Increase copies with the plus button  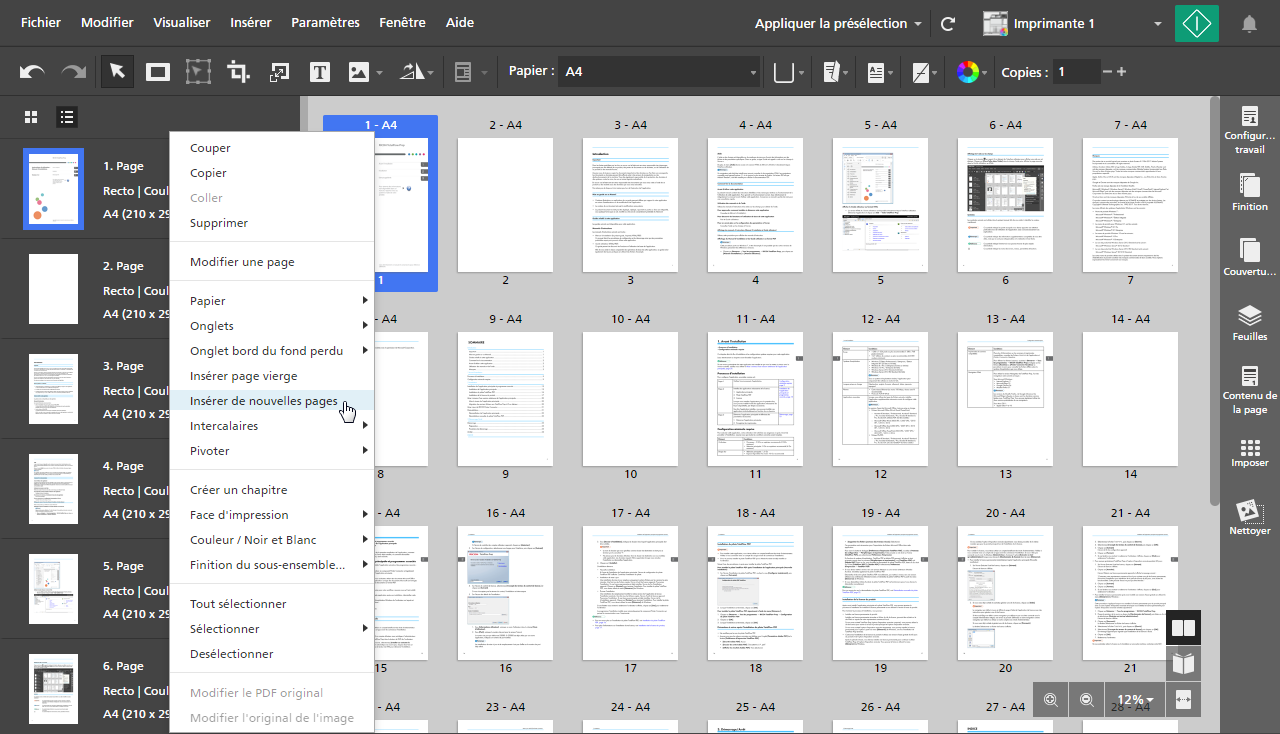(1121, 72)
